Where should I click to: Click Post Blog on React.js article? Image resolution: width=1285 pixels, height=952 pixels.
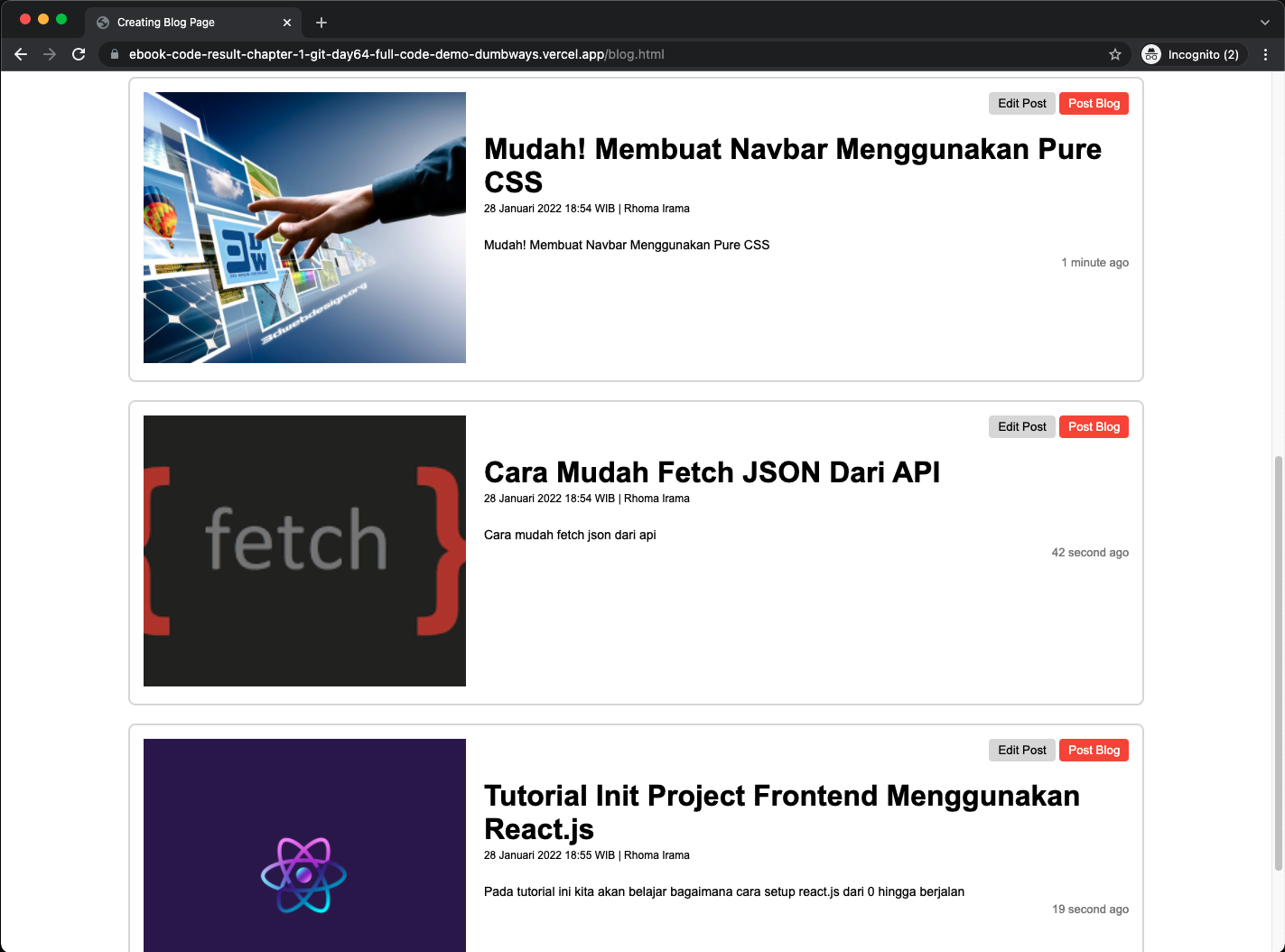pyautogui.click(x=1094, y=751)
